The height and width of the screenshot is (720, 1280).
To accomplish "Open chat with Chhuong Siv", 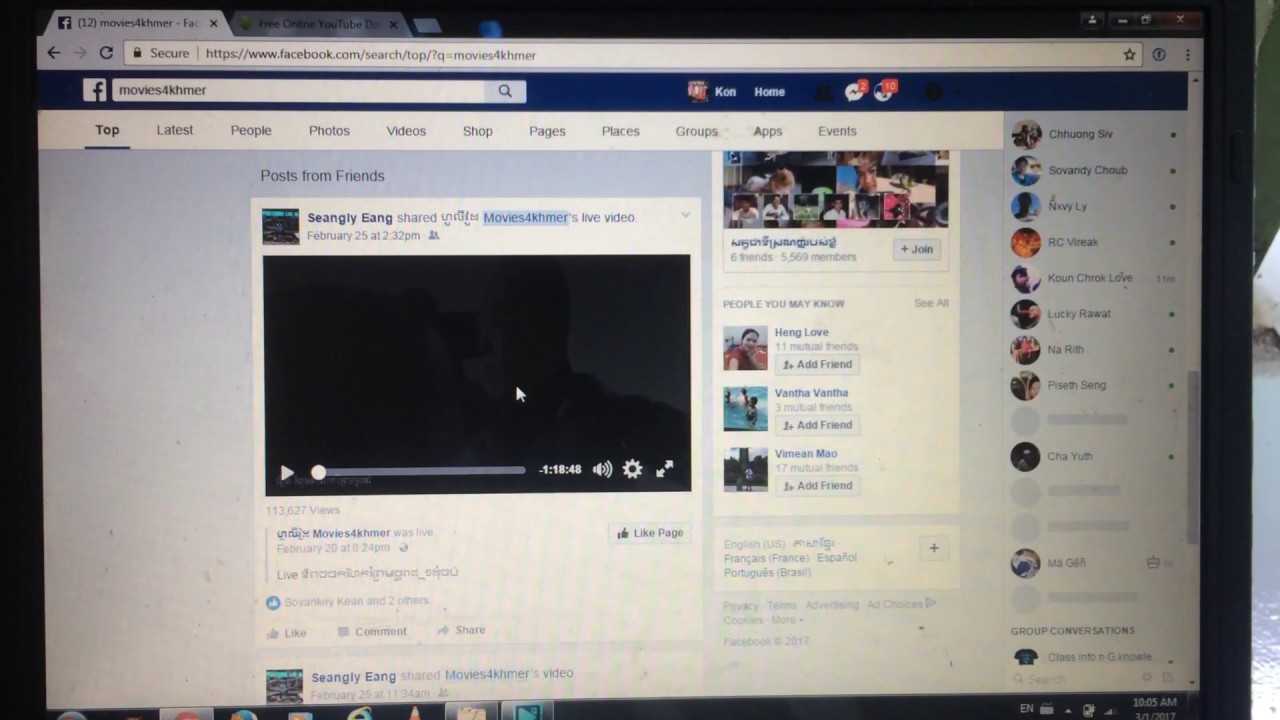I will 1094,134.
